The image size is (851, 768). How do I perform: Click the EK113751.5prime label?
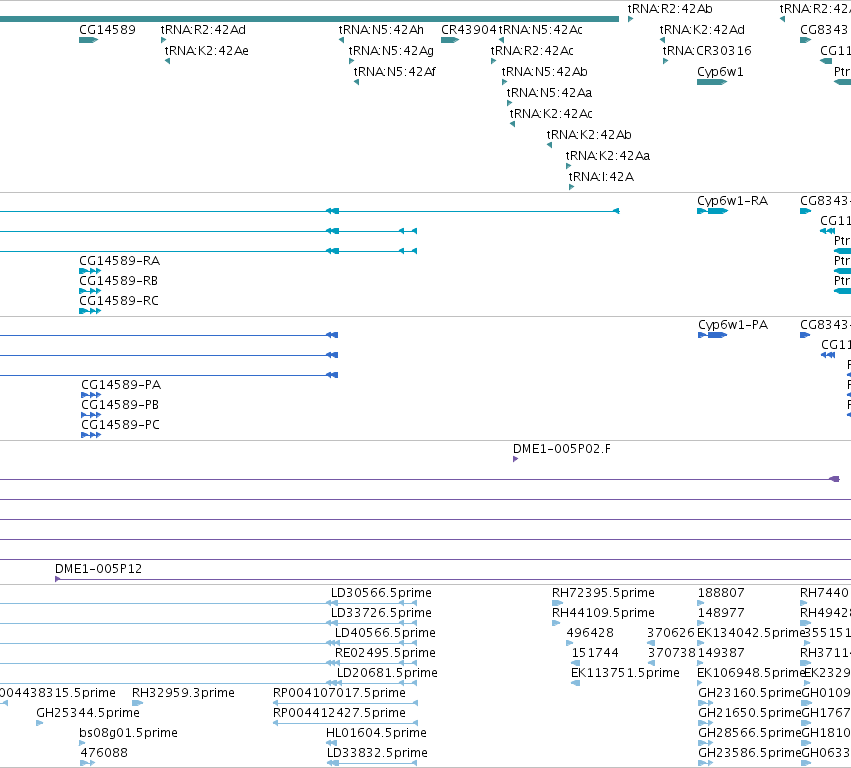[x=625, y=673]
